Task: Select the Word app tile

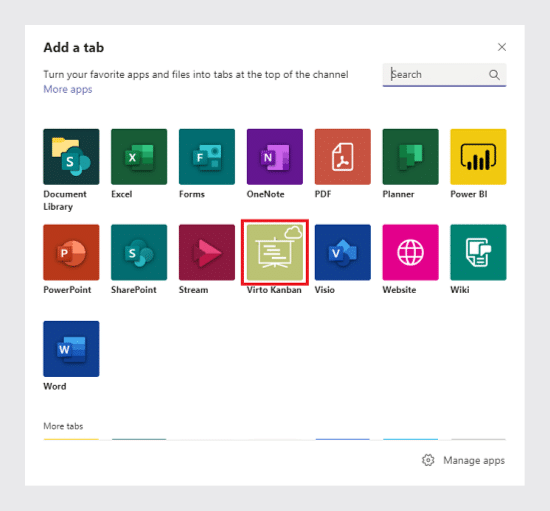Action: [71, 349]
